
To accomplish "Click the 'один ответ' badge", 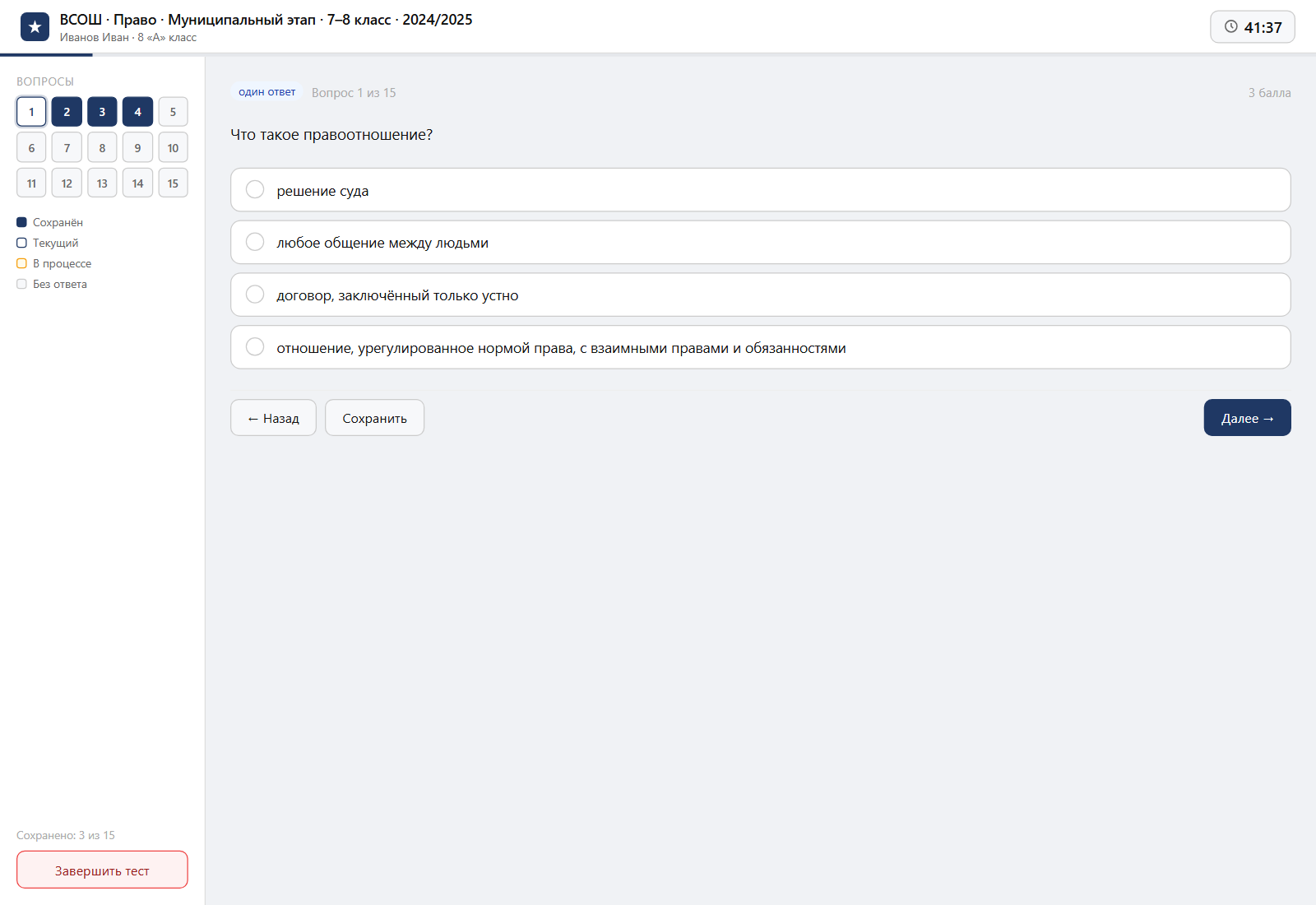I will pyautogui.click(x=267, y=92).
